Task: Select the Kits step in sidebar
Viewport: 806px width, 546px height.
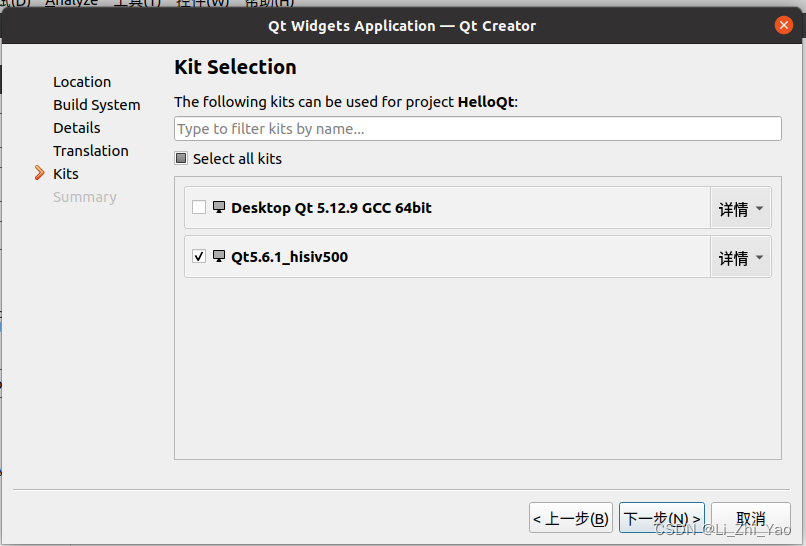Action: [66, 174]
